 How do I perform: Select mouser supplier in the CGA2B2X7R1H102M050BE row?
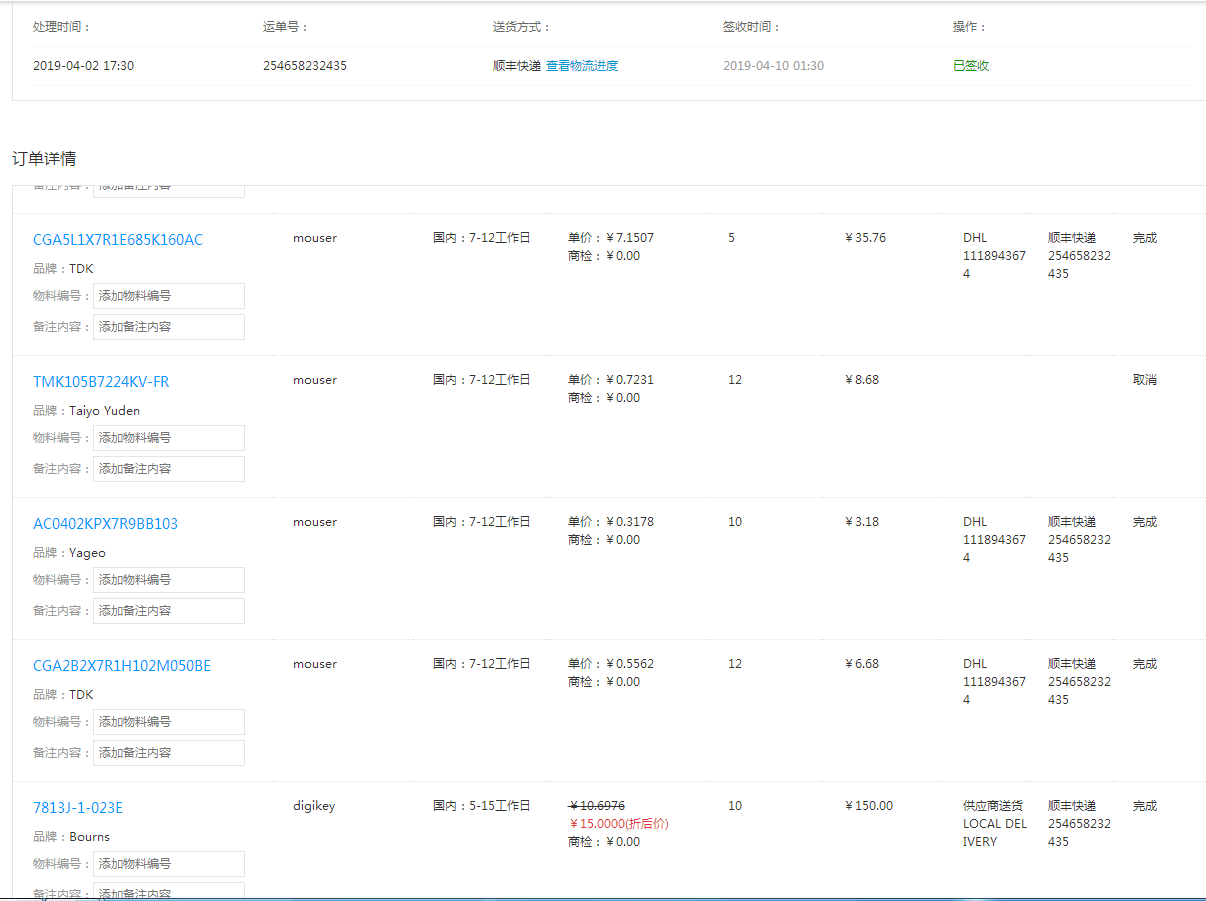tap(315, 664)
